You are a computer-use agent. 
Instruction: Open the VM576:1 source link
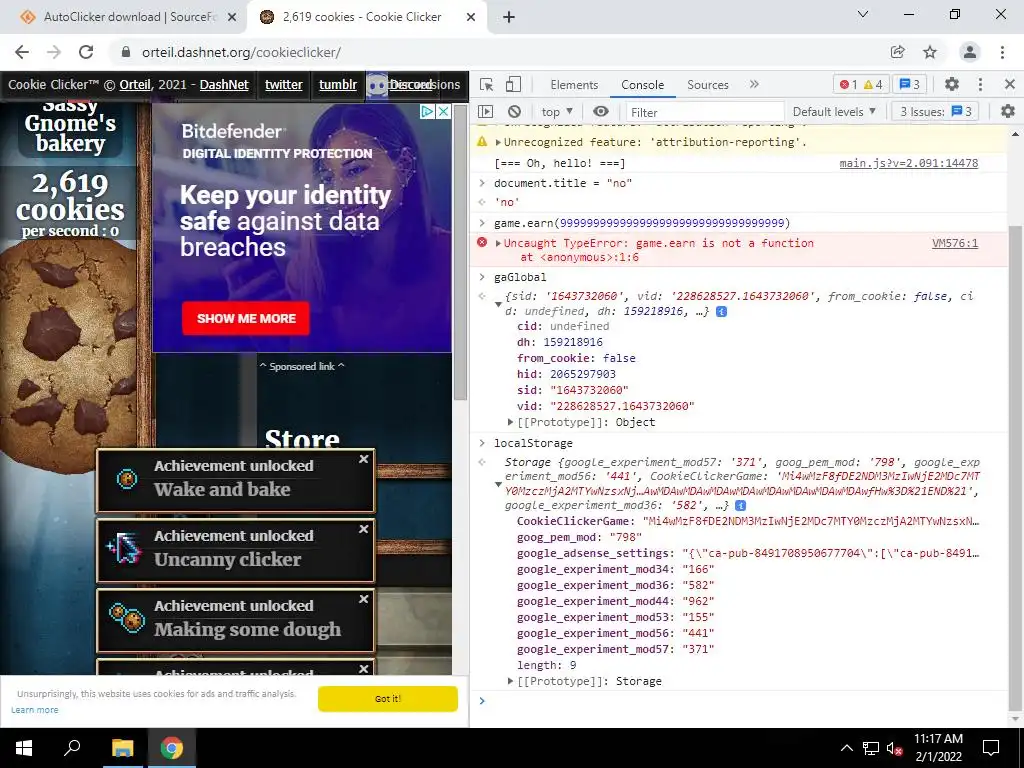(955, 244)
